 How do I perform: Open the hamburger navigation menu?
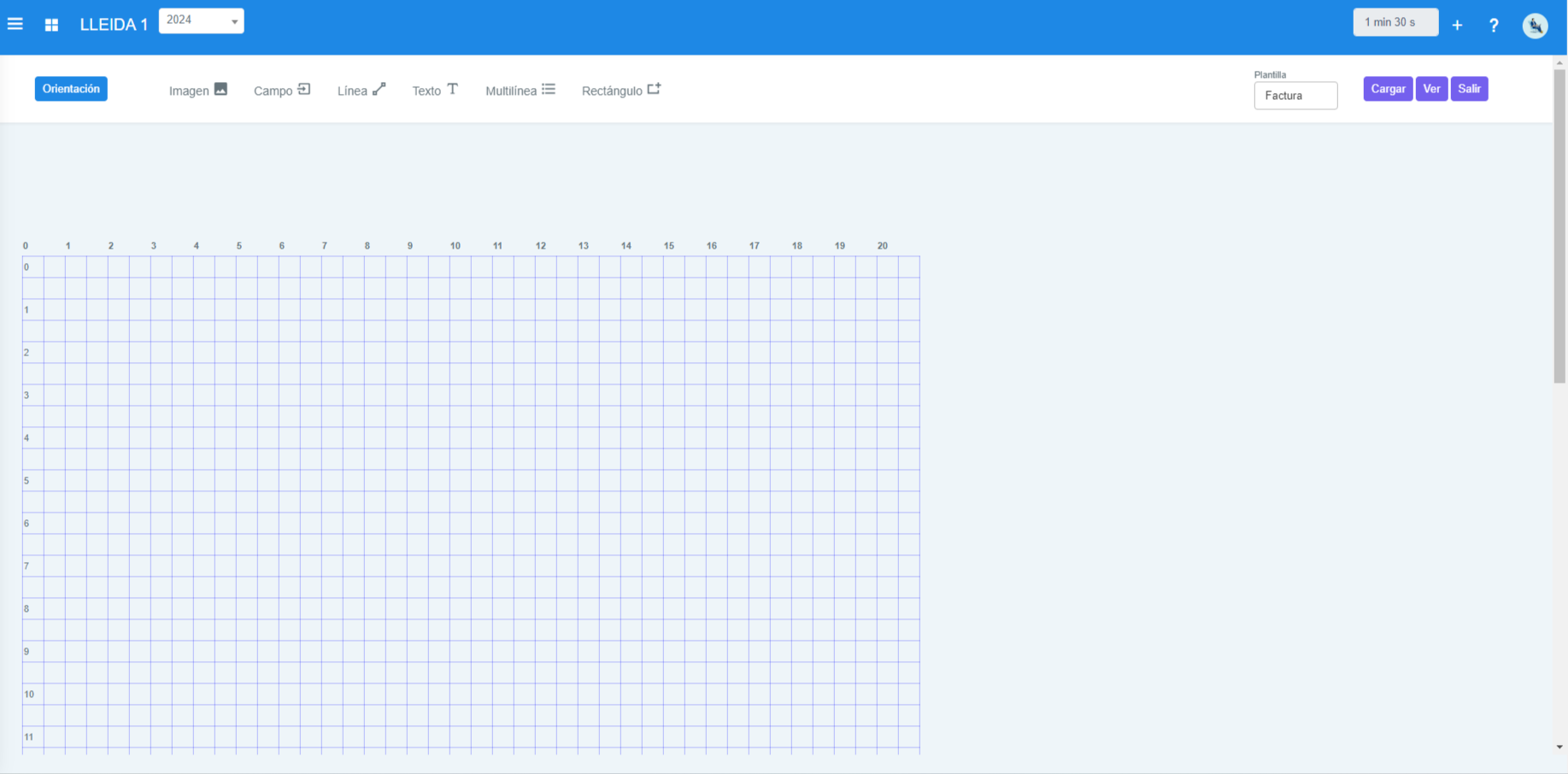[15, 24]
